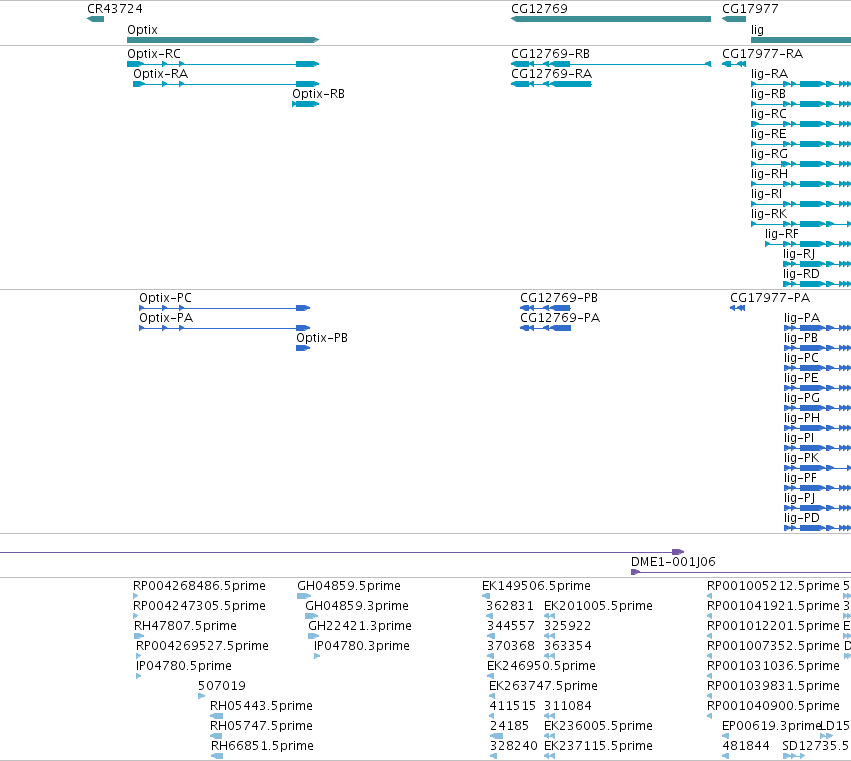Click protein lig-PE label
This screenshot has height=761, width=851.
[801, 378]
